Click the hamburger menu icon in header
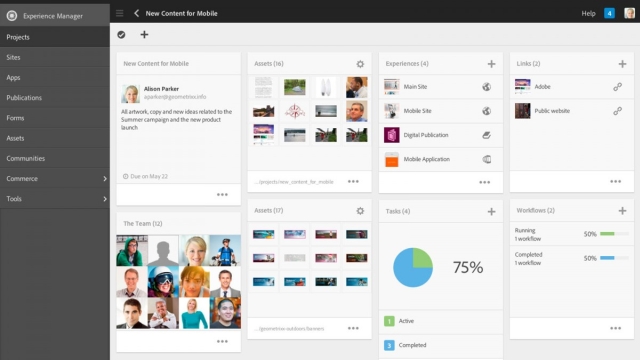 tap(120, 13)
